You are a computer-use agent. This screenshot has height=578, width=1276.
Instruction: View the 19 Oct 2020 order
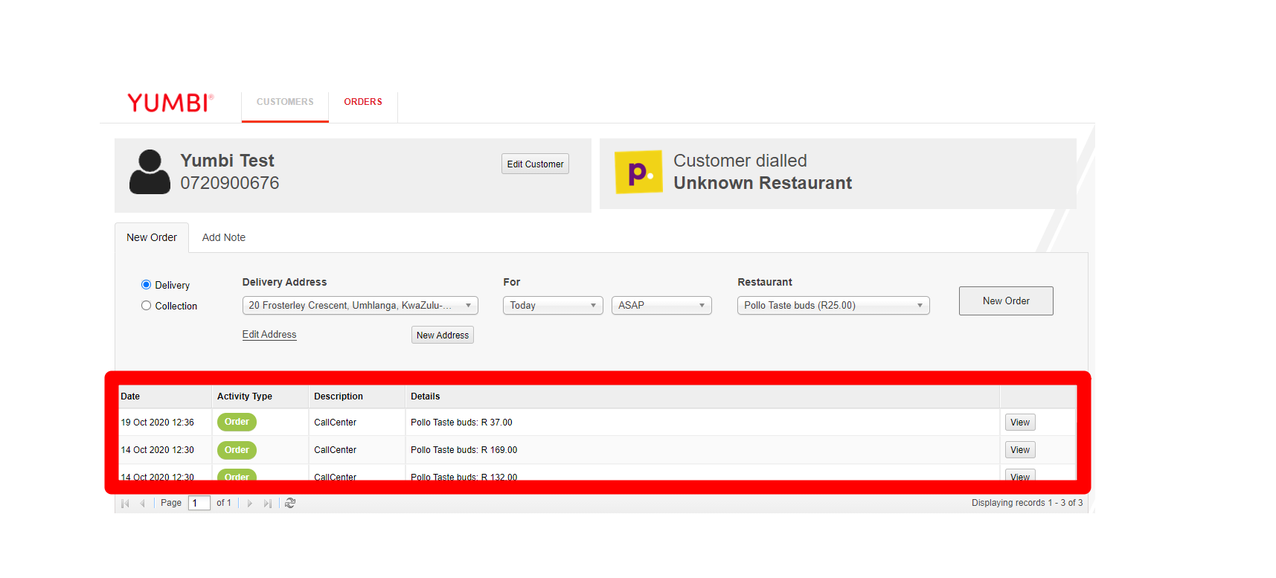point(1020,422)
